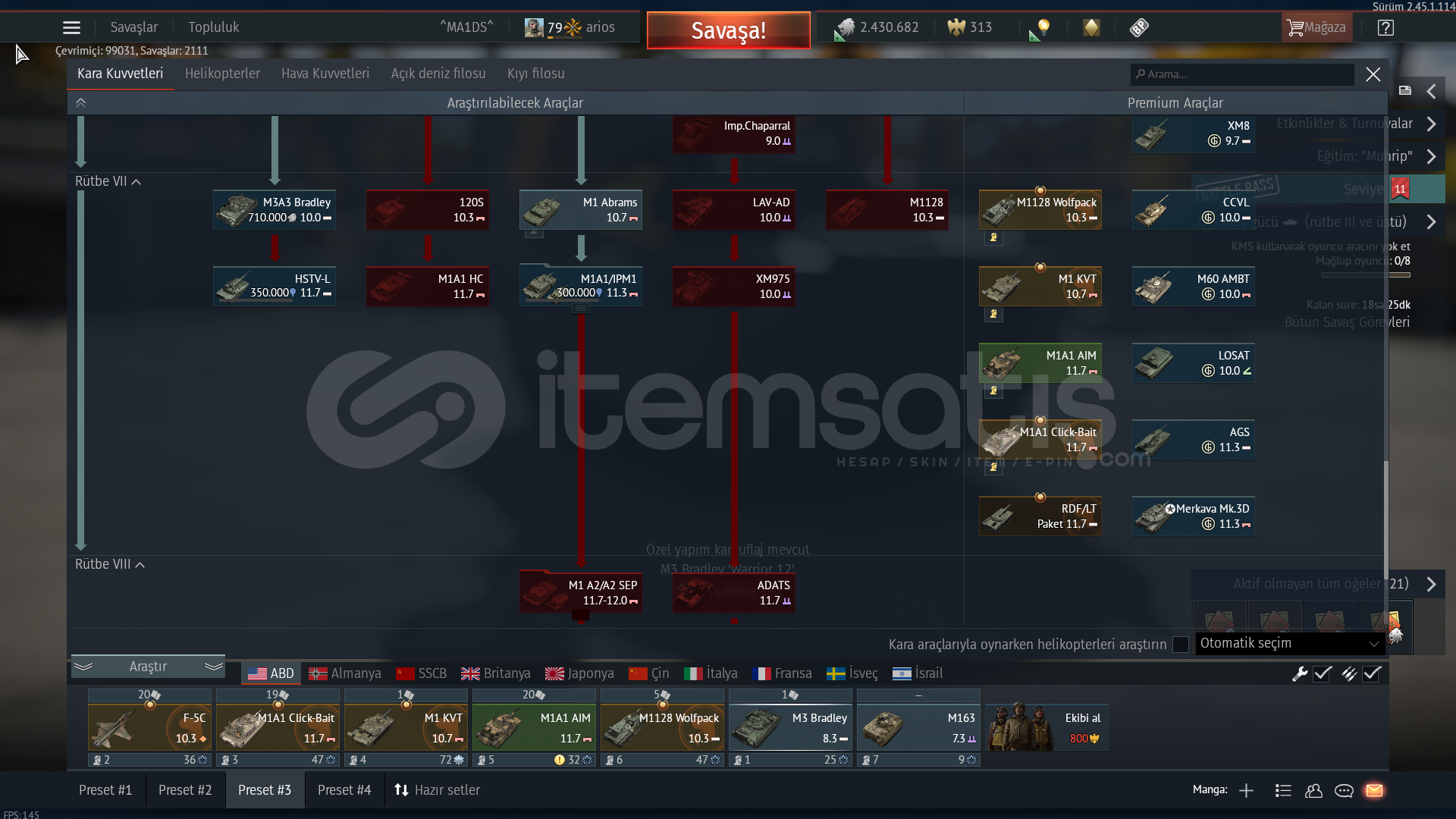The image size is (1456, 819).
Task: Open the contacts/friends icon
Action: coord(1313,791)
